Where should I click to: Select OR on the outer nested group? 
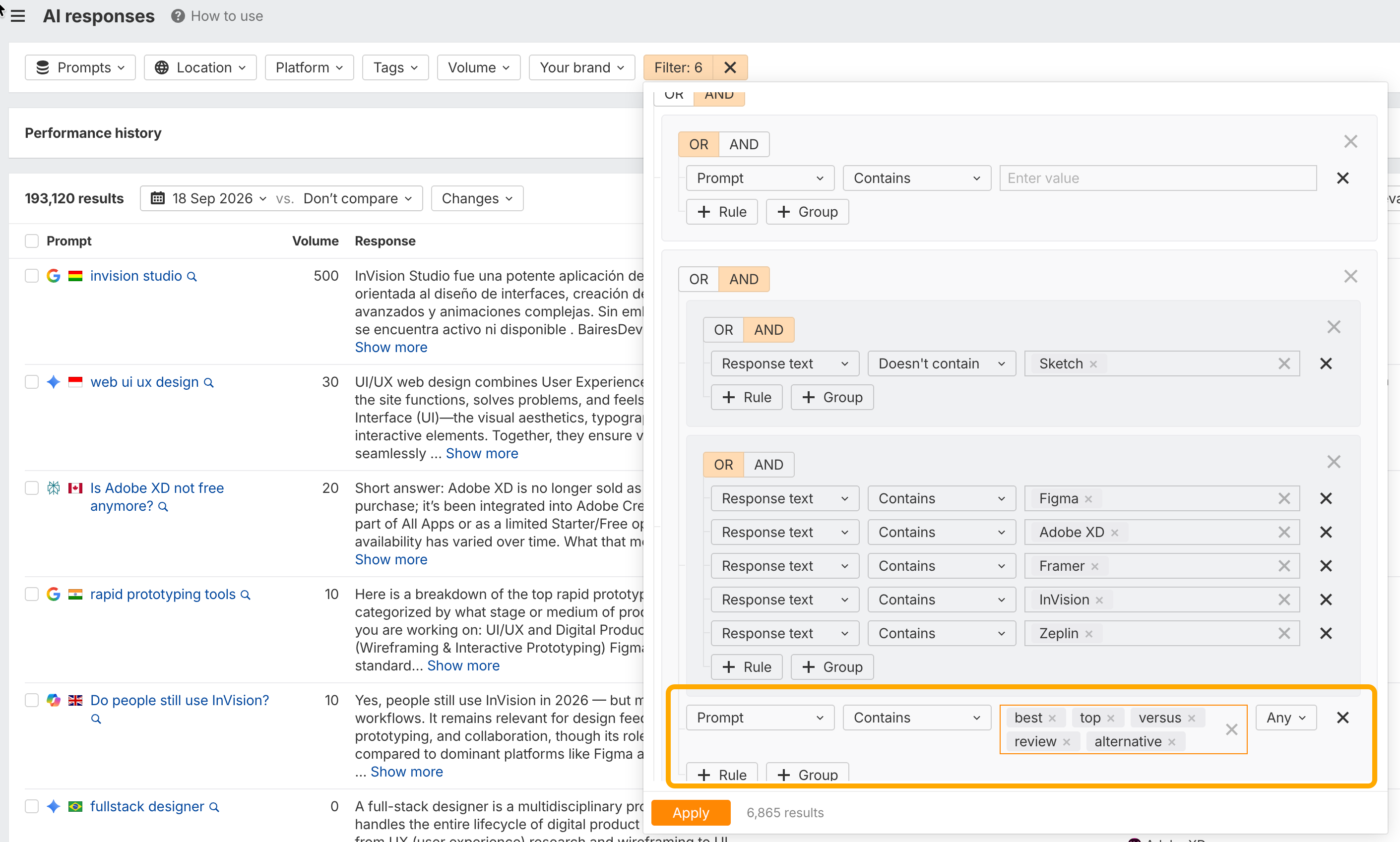[x=699, y=279]
